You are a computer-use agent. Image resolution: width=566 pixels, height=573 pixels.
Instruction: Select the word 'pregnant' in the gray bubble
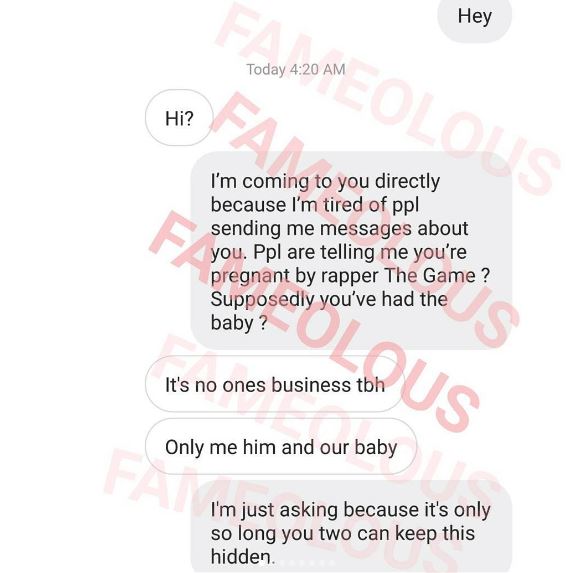pyautogui.click(x=250, y=277)
